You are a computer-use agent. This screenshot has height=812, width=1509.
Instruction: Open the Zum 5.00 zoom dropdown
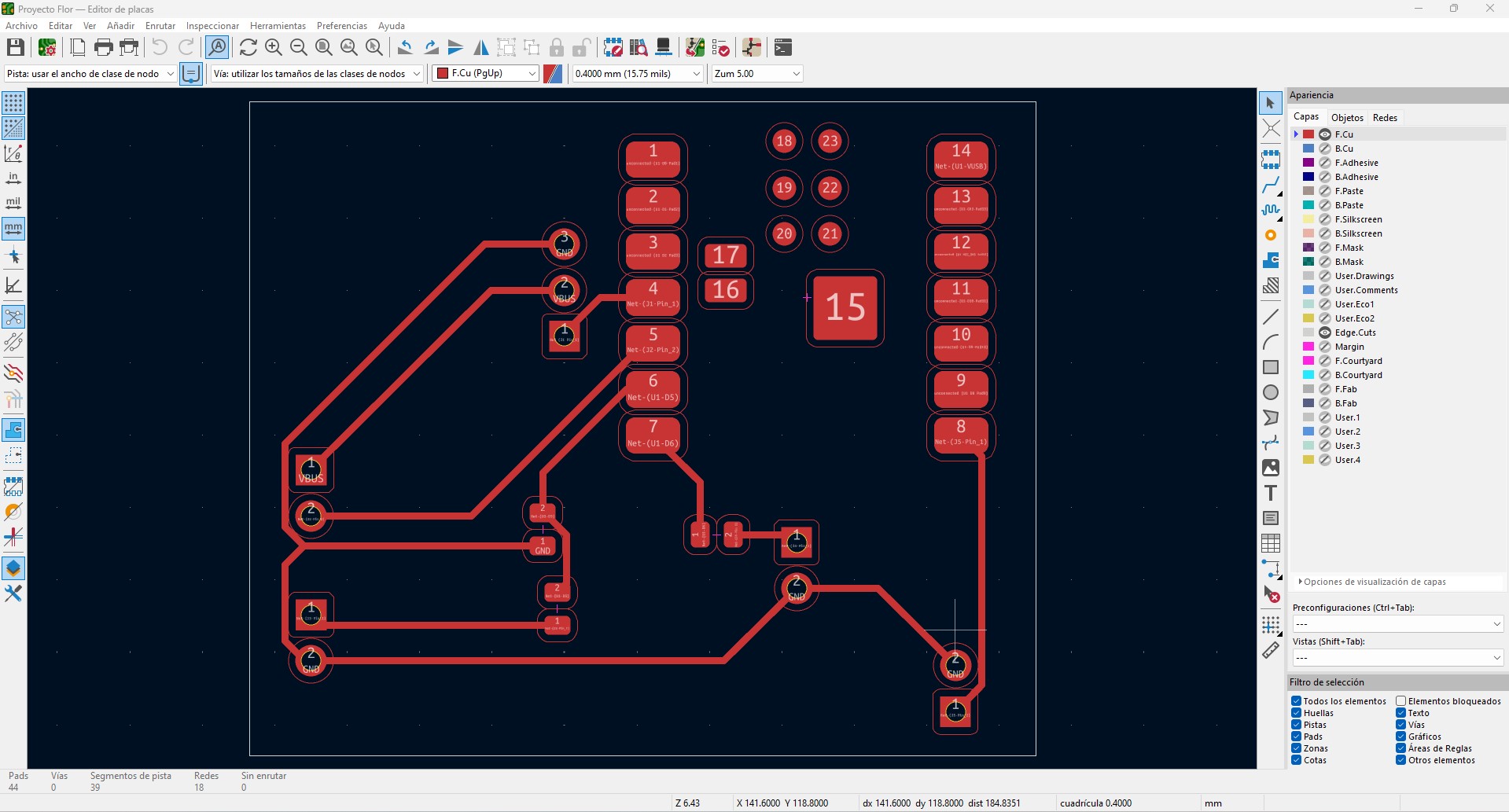tap(757, 73)
